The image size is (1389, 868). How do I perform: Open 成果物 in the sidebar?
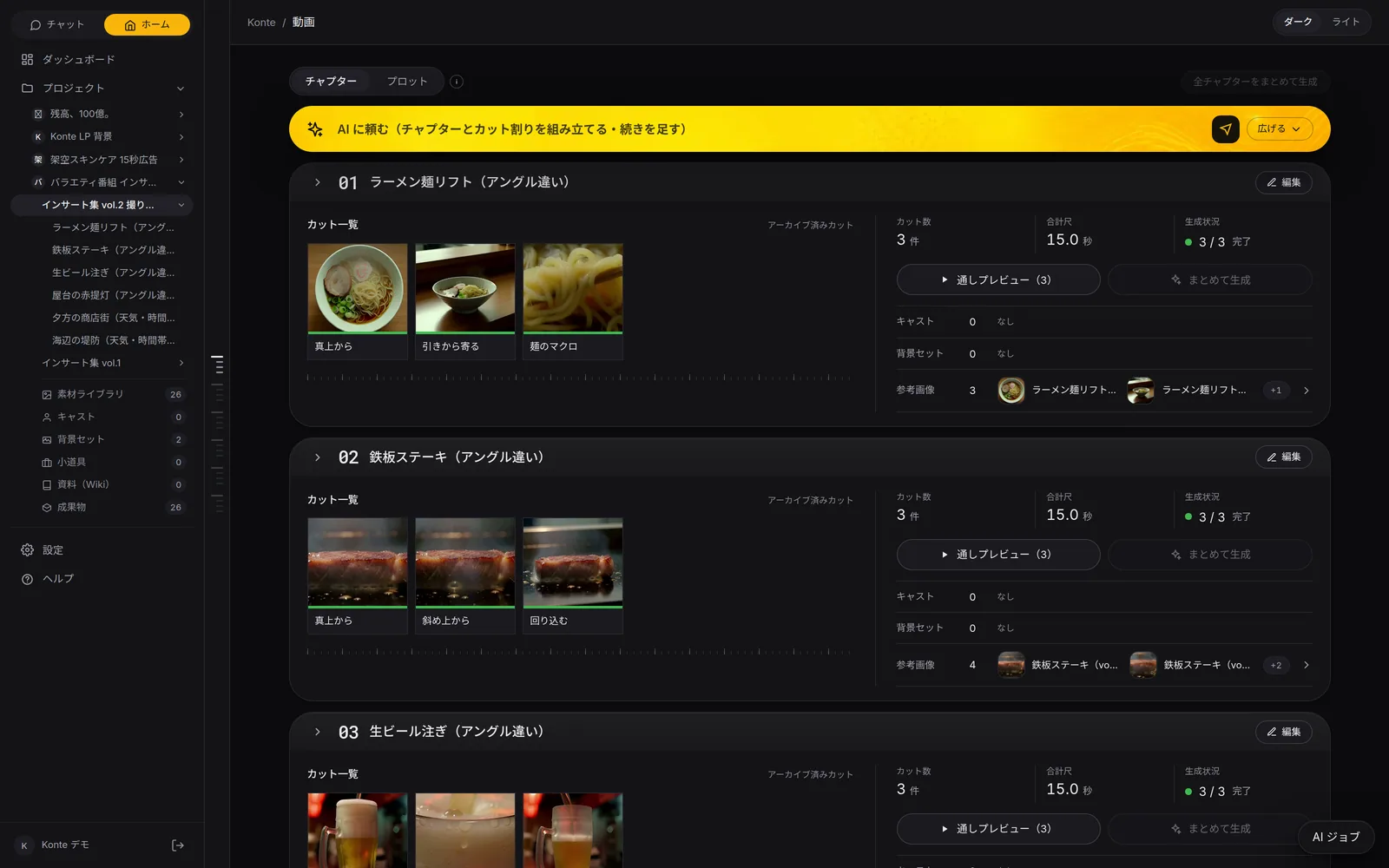click(x=113, y=507)
